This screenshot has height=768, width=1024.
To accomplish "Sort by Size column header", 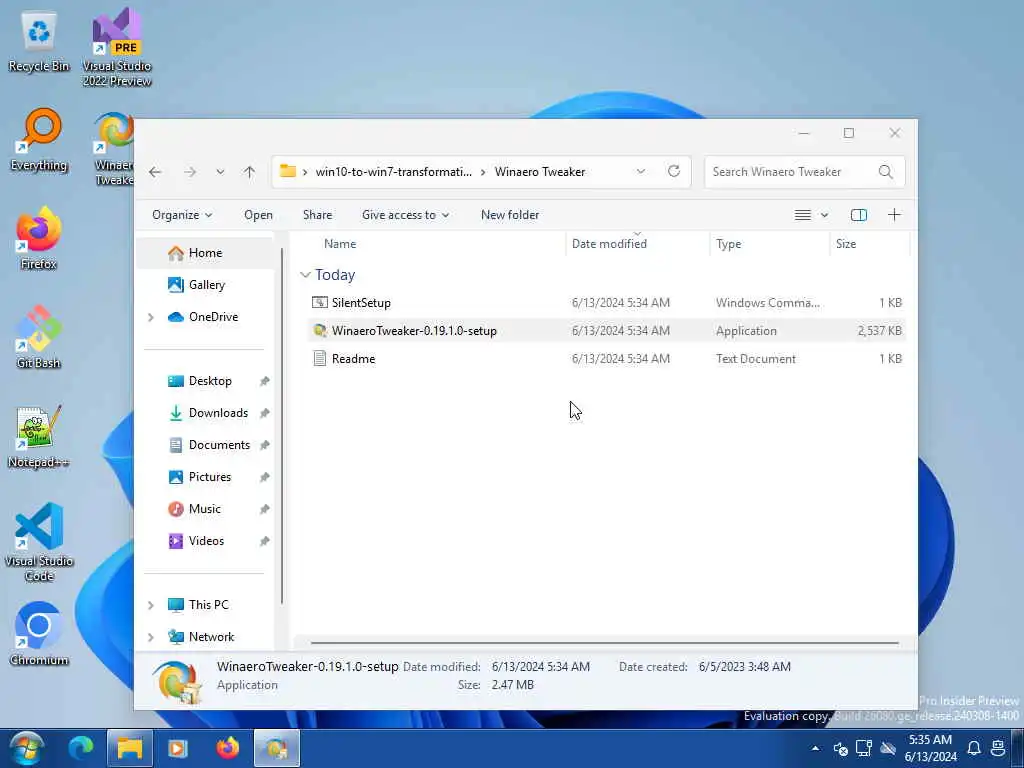I will 869,244.
